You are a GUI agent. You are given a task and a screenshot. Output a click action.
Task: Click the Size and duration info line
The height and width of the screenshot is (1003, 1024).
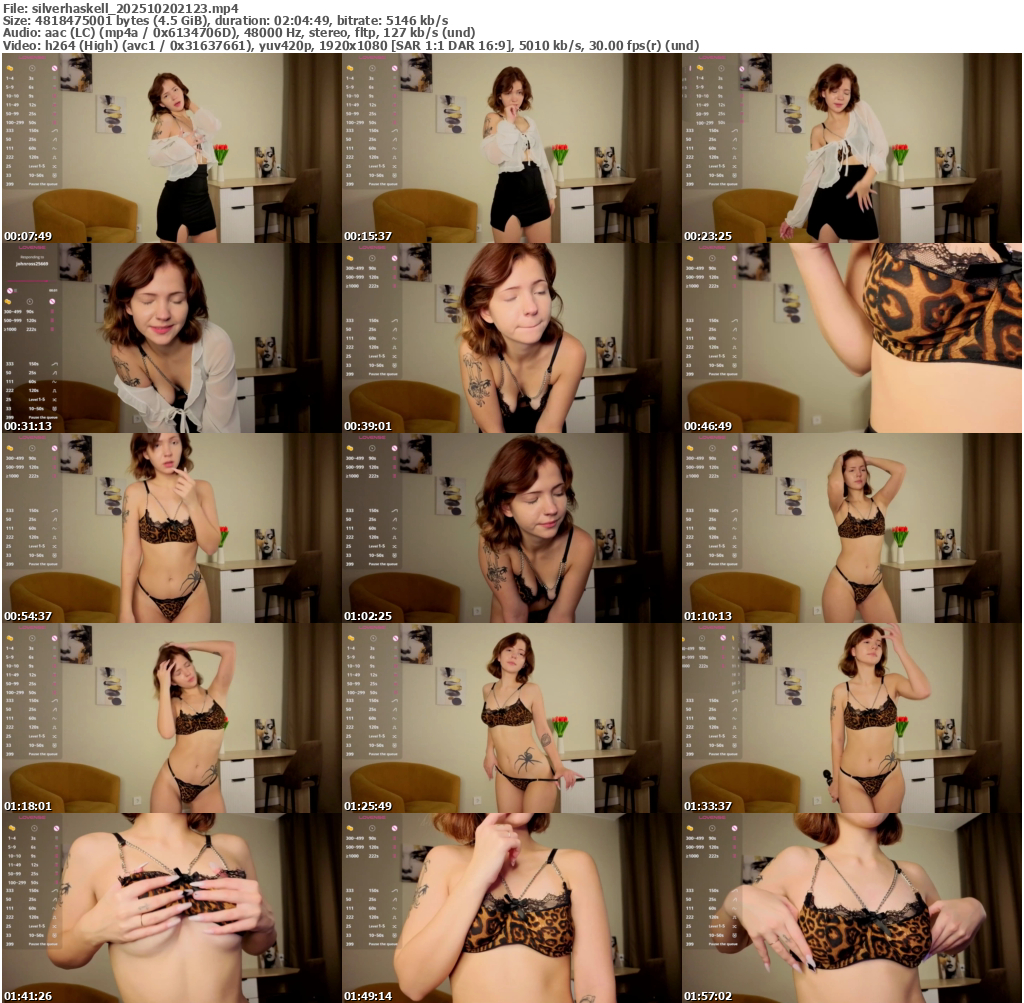(225, 20)
